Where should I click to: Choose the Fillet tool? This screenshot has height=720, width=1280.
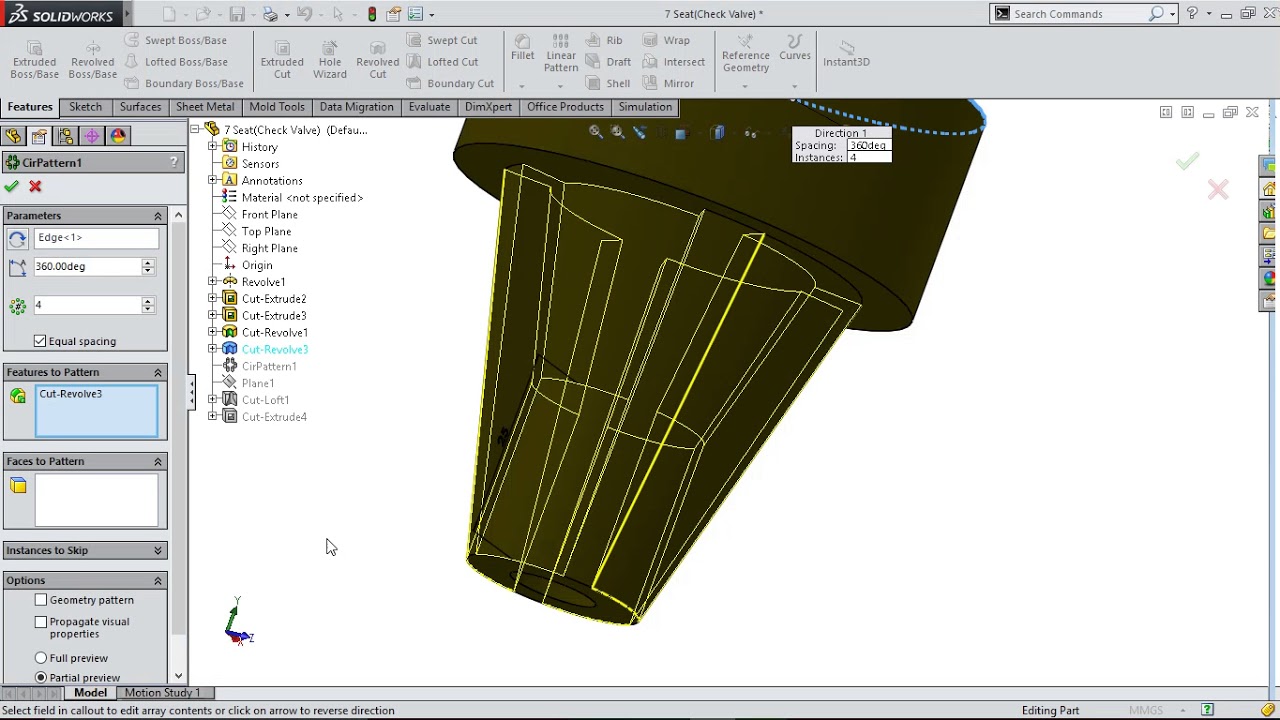point(522,48)
